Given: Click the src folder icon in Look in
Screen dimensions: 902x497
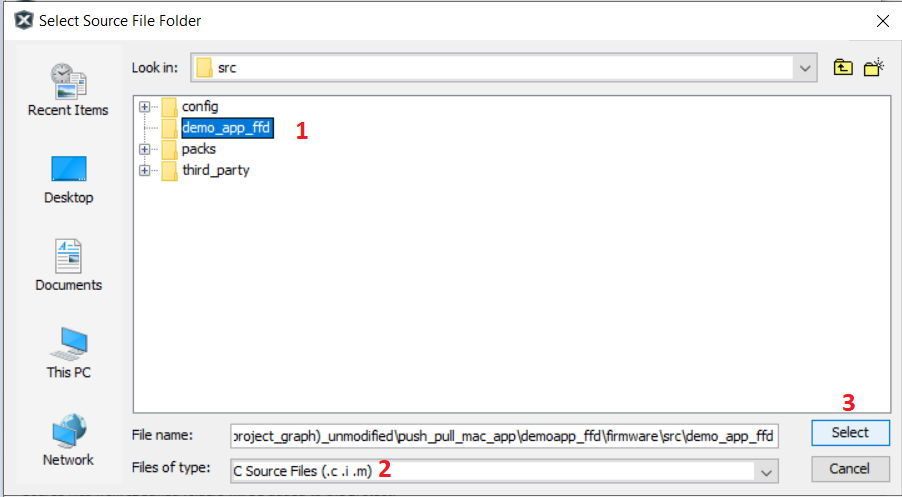Looking at the screenshot, I should [204, 68].
